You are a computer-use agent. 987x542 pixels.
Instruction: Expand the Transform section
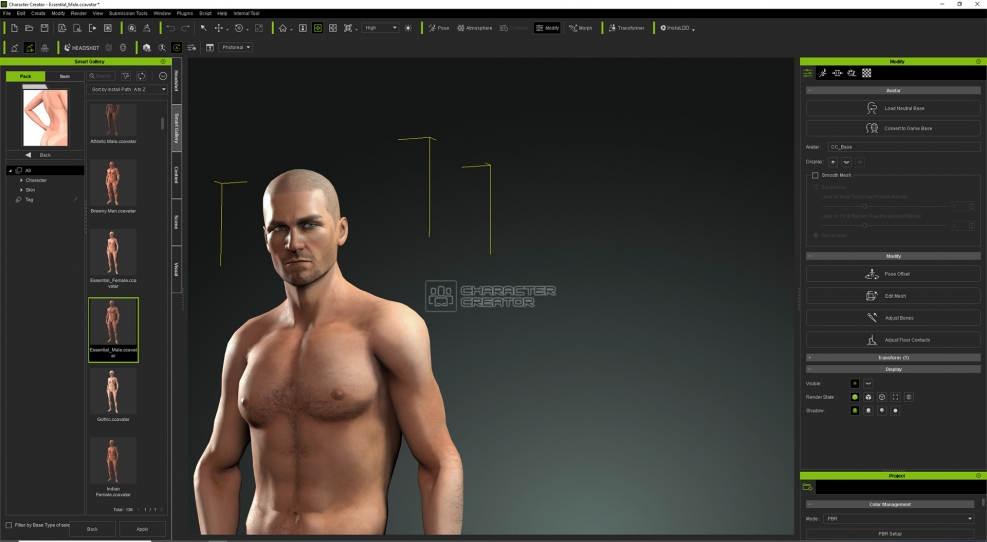click(x=892, y=357)
